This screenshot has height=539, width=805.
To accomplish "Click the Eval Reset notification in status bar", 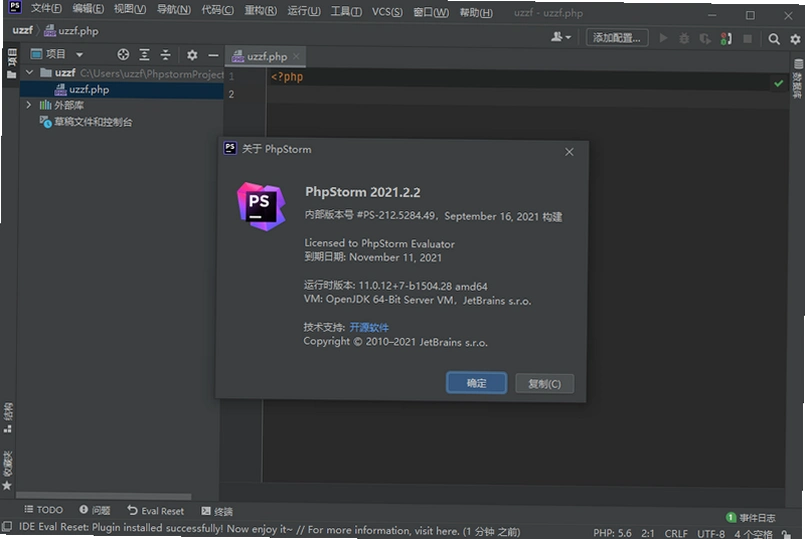I will tap(270, 529).
